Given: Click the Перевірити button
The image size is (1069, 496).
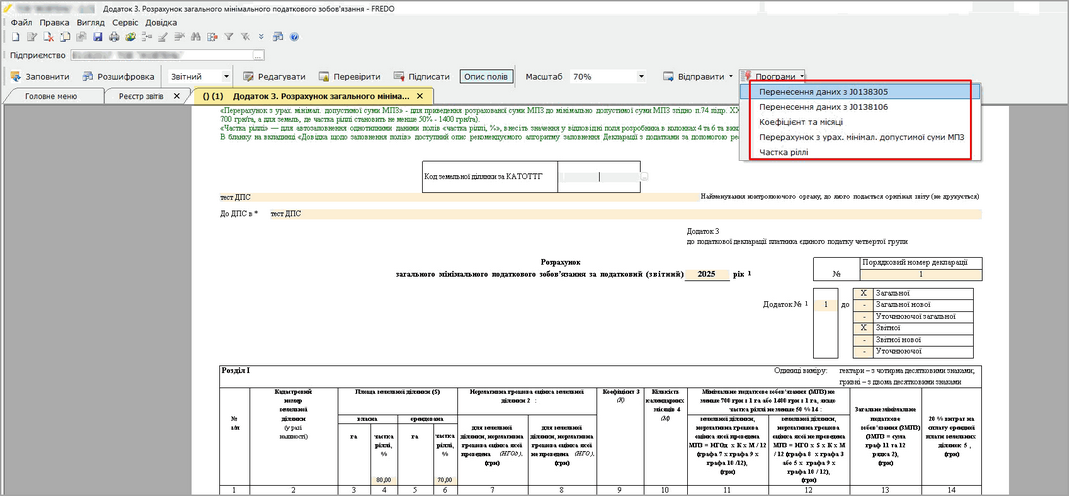Looking at the screenshot, I should click(351, 76).
